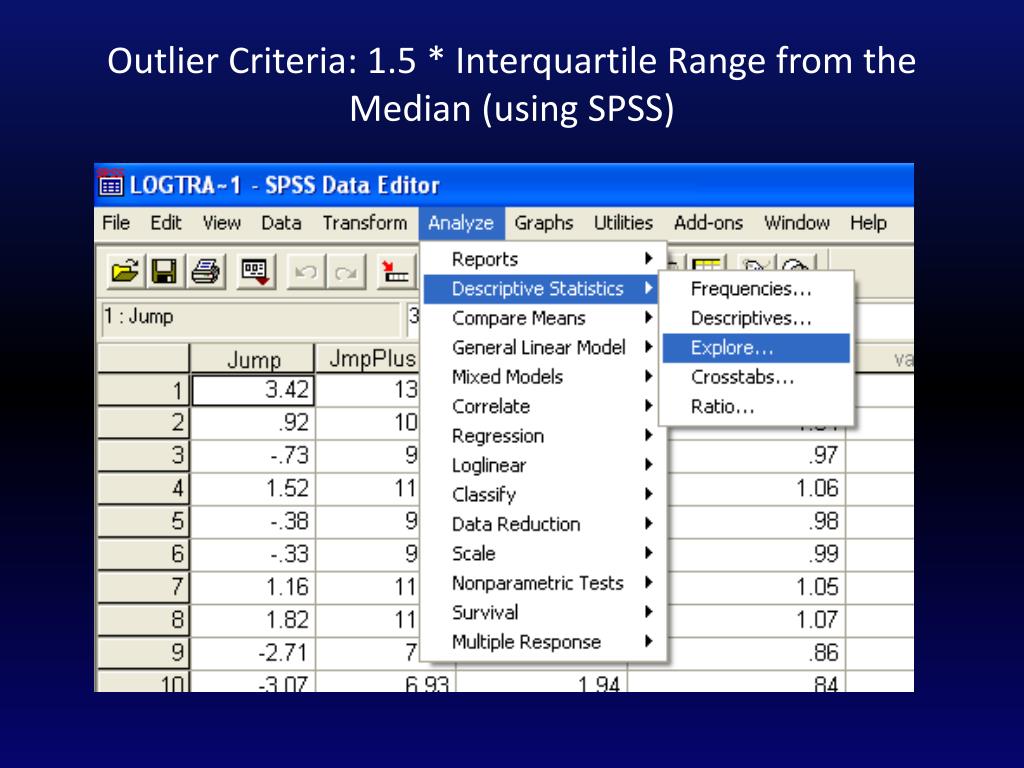The height and width of the screenshot is (768, 1024).
Task: Expand the Multiple Response submenu
Action: 544,641
